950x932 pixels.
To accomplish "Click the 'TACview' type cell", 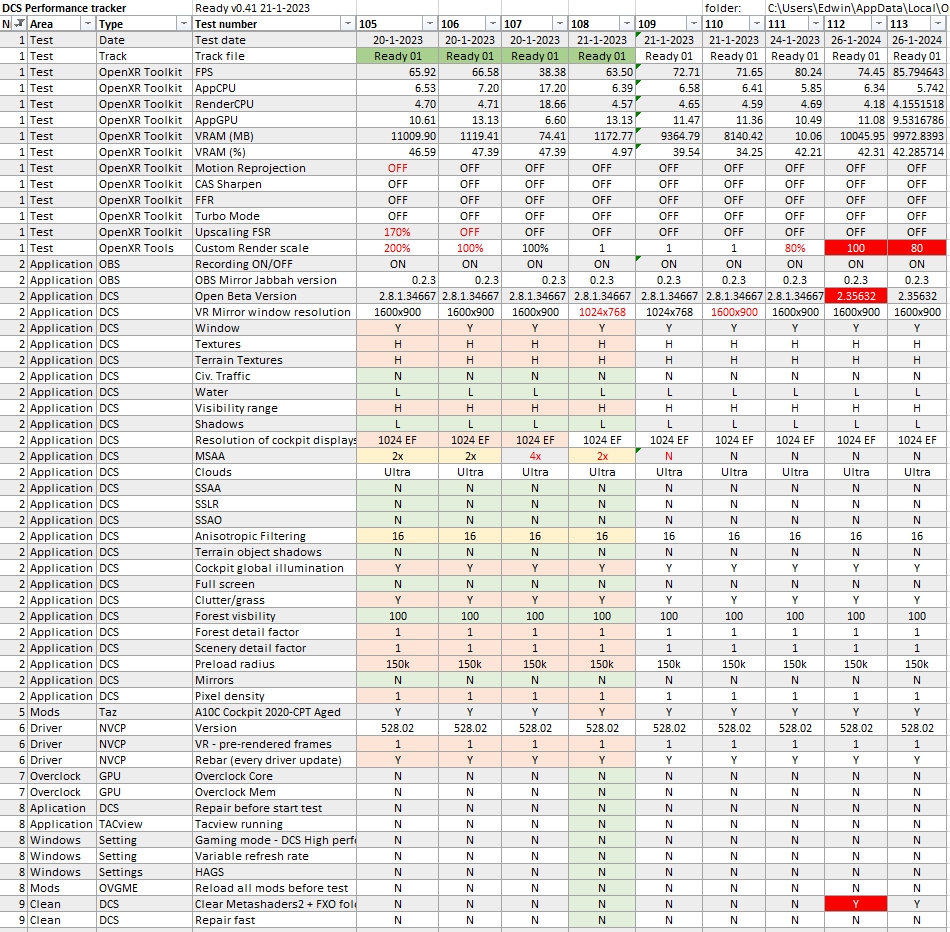I will (x=144, y=824).
